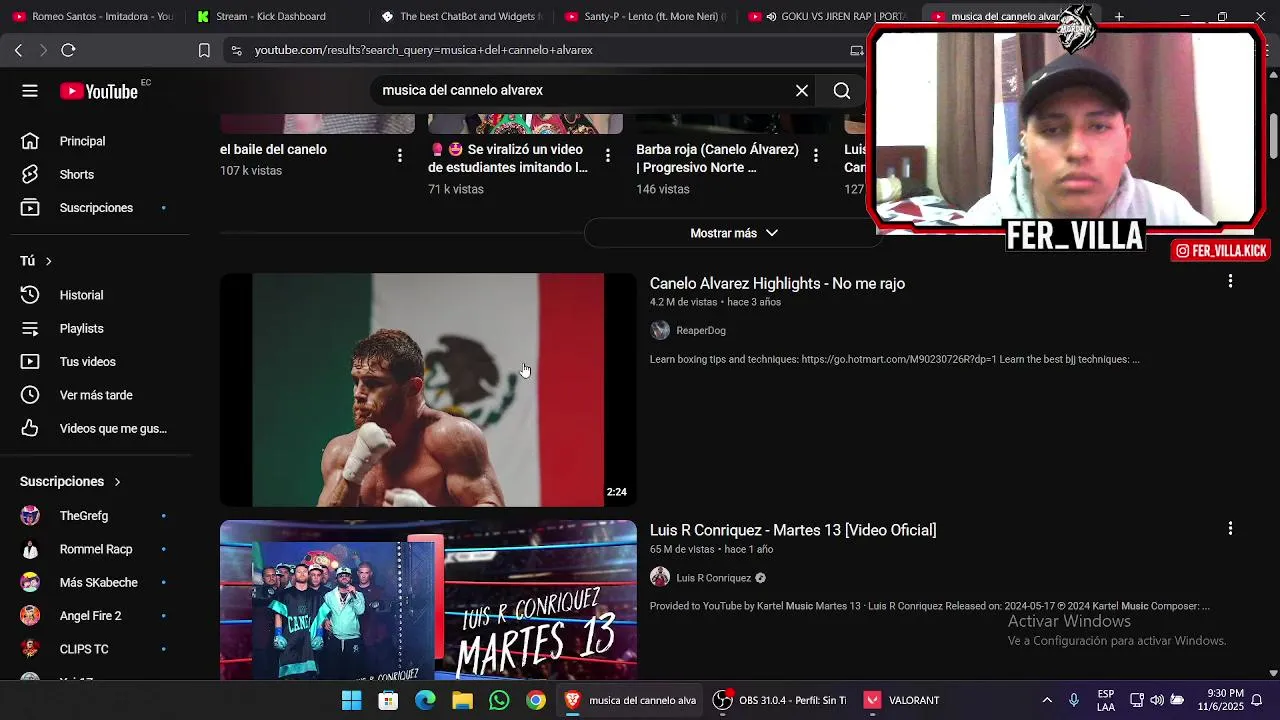This screenshot has width=1280, height=720.
Task: Run search with the magnifier button
Action: tap(842, 91)
